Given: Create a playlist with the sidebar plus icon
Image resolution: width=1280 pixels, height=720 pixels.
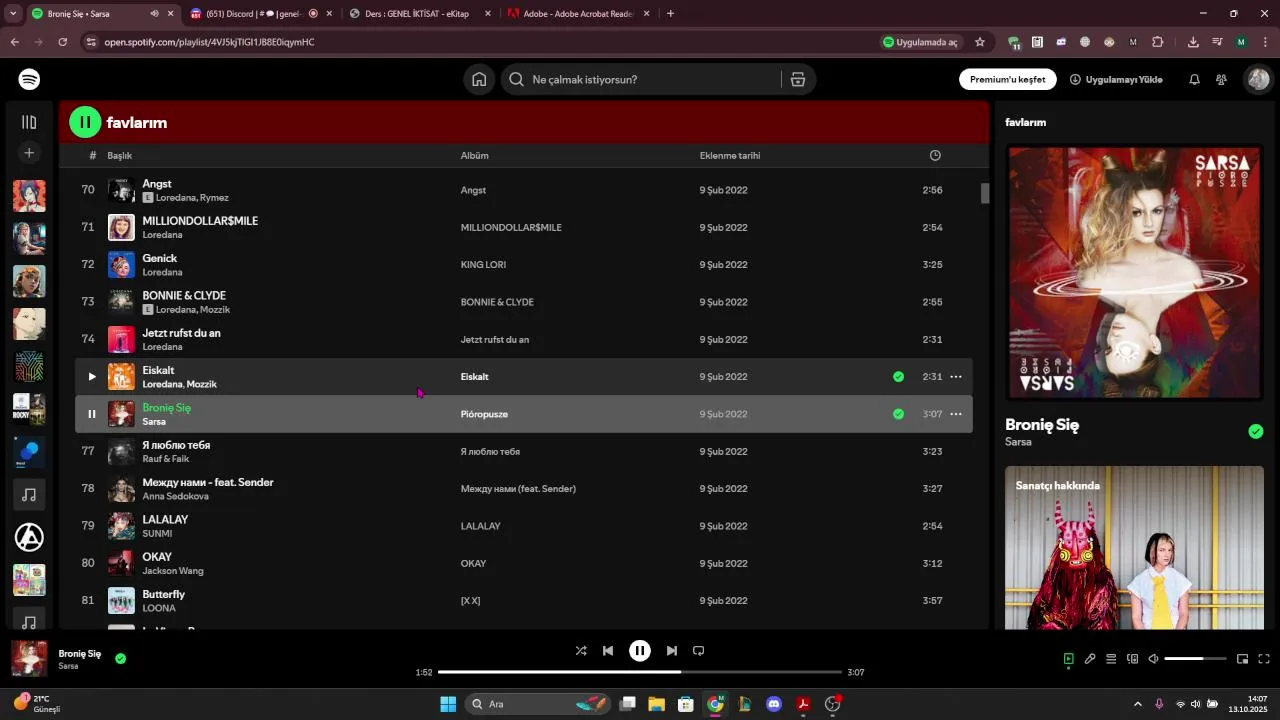Looking at the screenshot, I should tap(29, 153).
